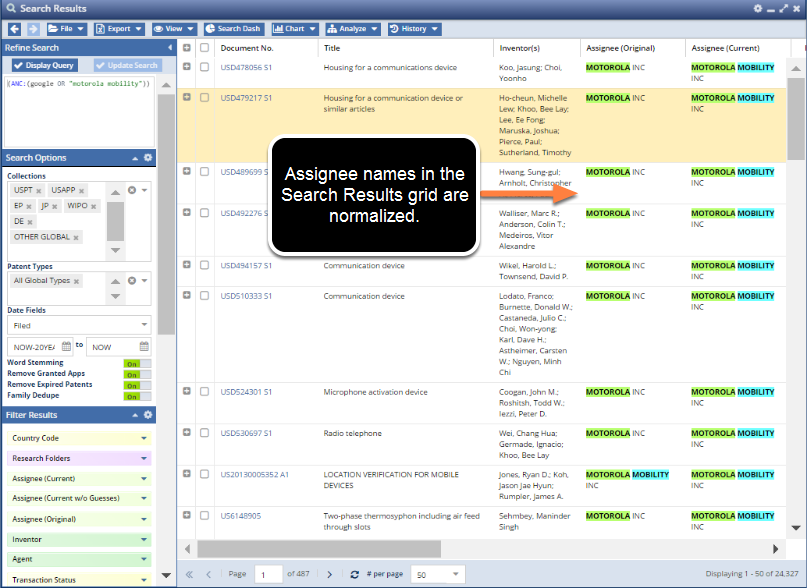Go to next results page
807x588 pixels.
(330, 574)
